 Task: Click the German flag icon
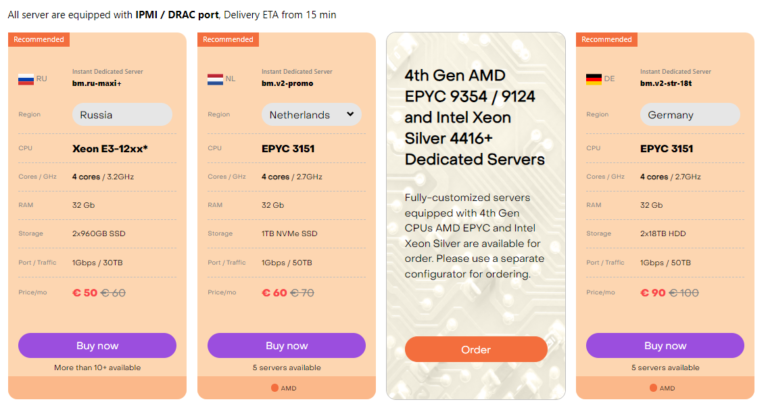tap(594, 78)
